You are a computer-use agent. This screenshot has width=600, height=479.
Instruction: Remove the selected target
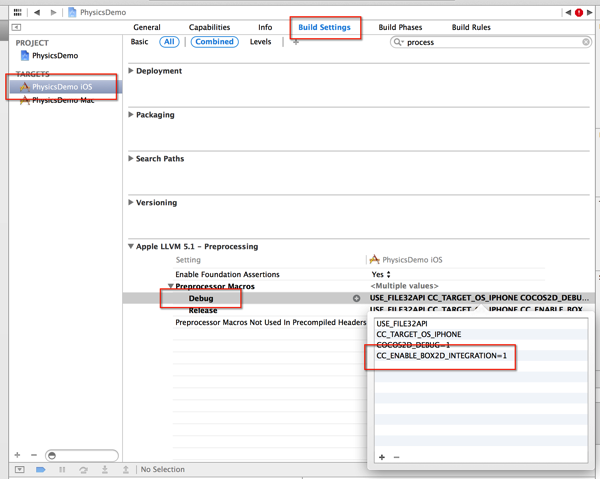(x=34, y=455)
